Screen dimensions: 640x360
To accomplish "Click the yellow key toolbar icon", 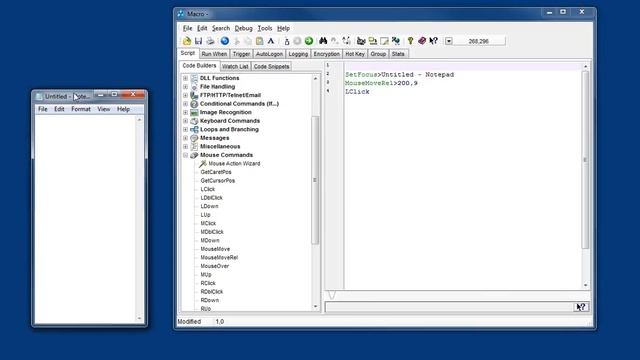I will coord(410,41).
